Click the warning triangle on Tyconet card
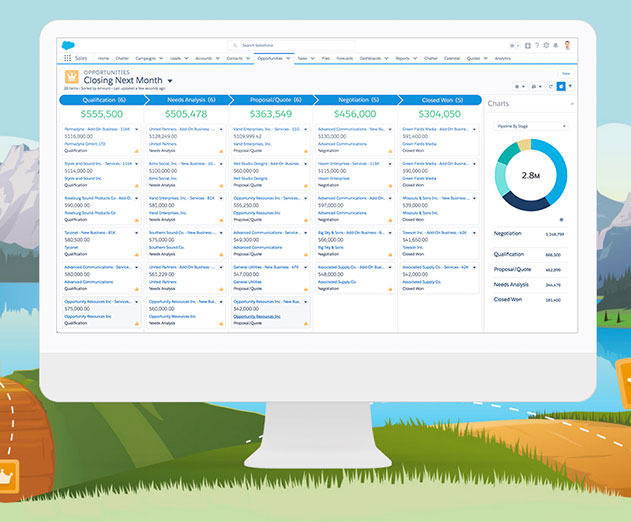This screenshot has width=631, height=522. point(137,255)
